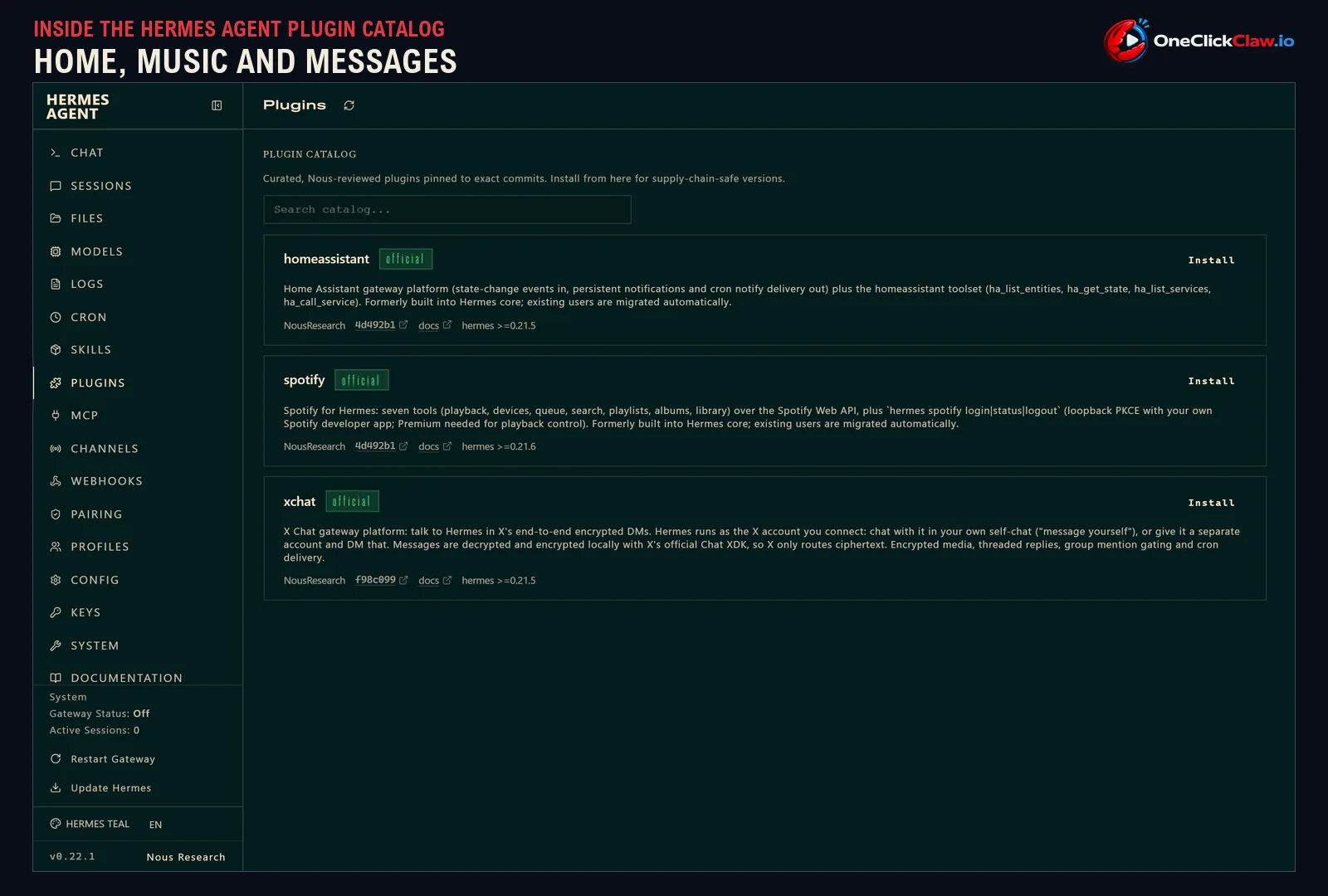Click Nous Research in the footer
This screenshot has height=896, width=1328.
[x=186, y=857]
